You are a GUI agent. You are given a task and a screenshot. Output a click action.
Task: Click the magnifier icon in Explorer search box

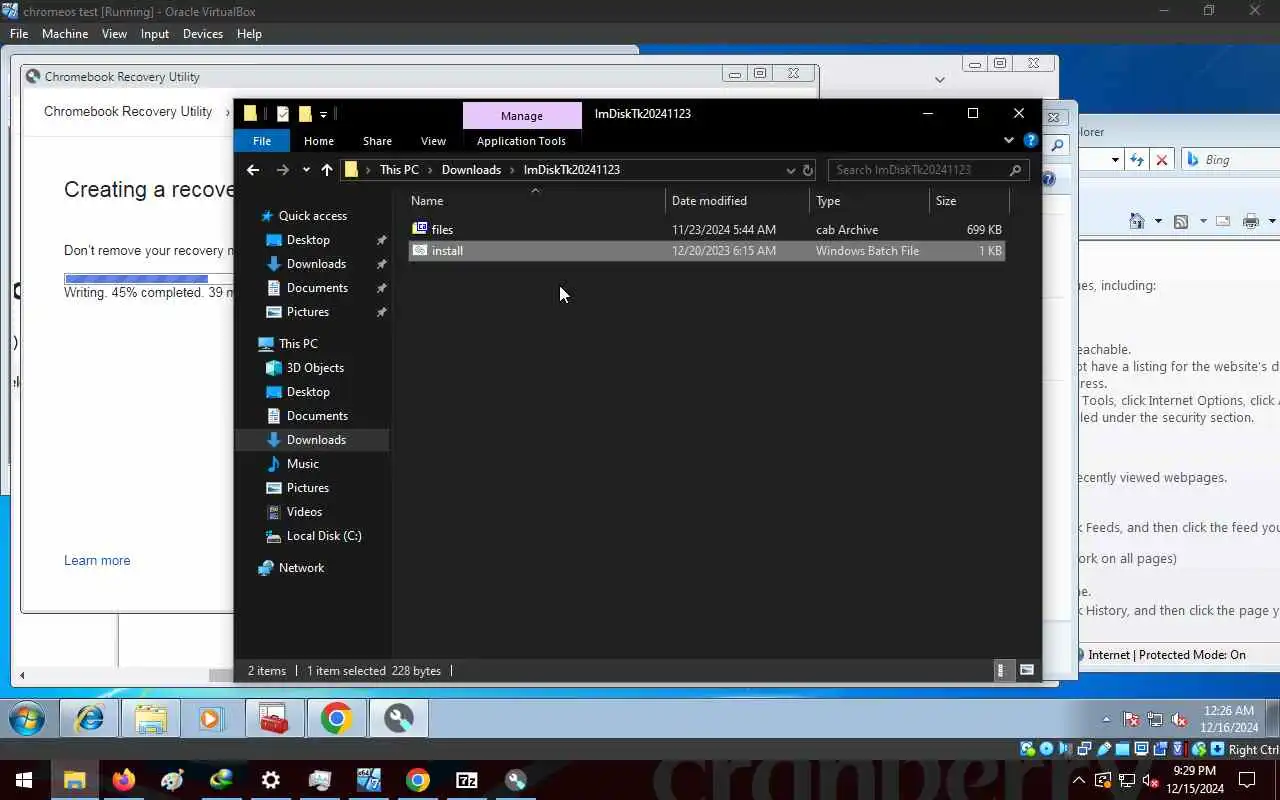[x=1015, y=170]
